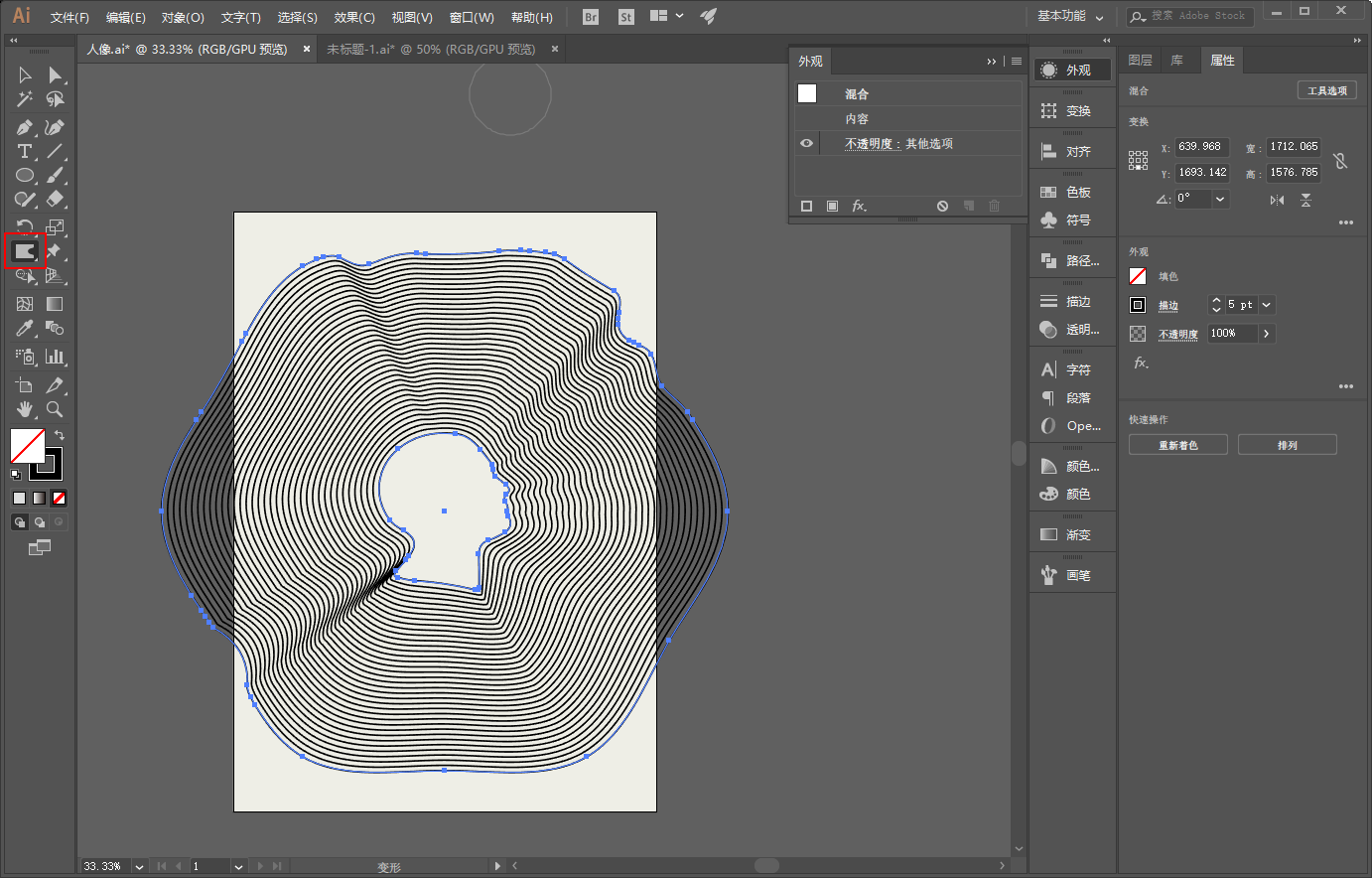
Task: Open the 文件(F) menu
Action: [x=69, y=18]
